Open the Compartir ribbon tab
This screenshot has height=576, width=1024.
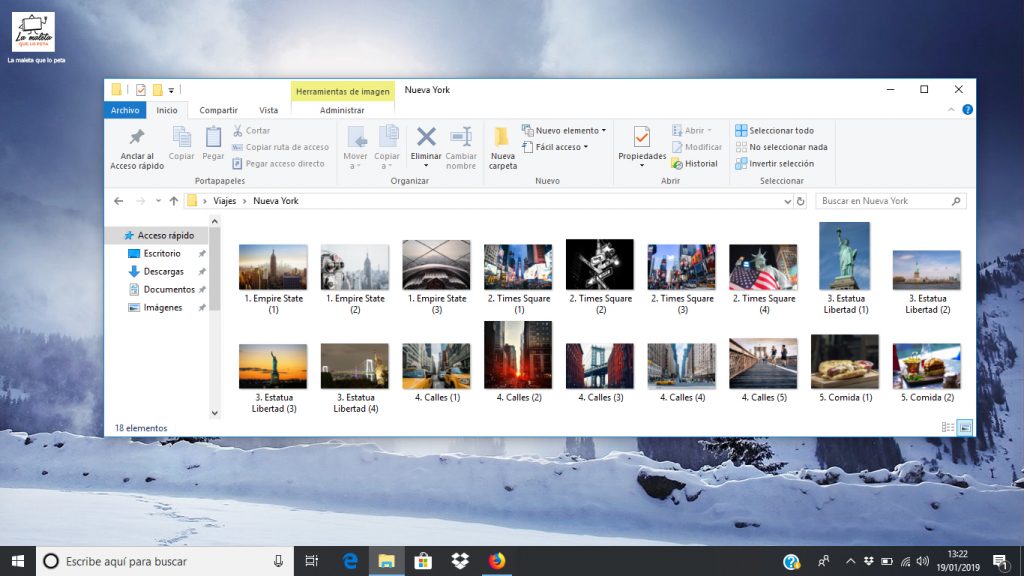218,110
